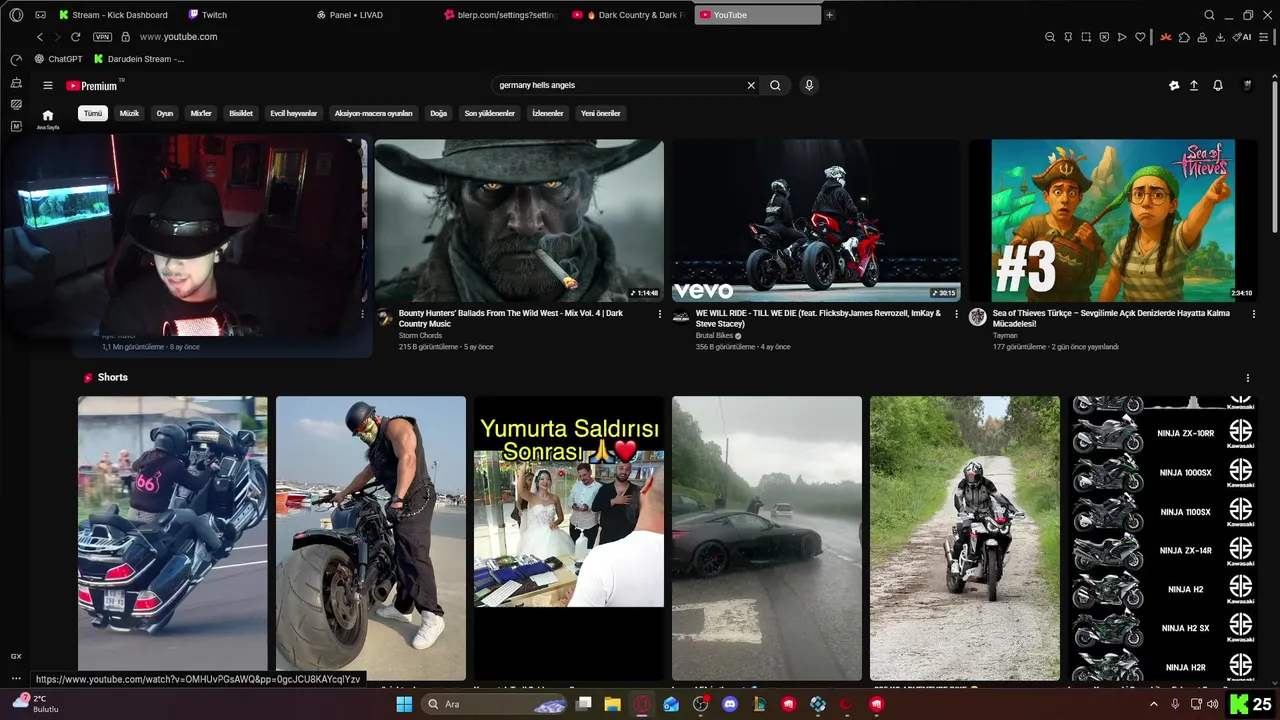Click the site lock icon in address bar
1280x720 pixels.
click(x=125, y=37)
